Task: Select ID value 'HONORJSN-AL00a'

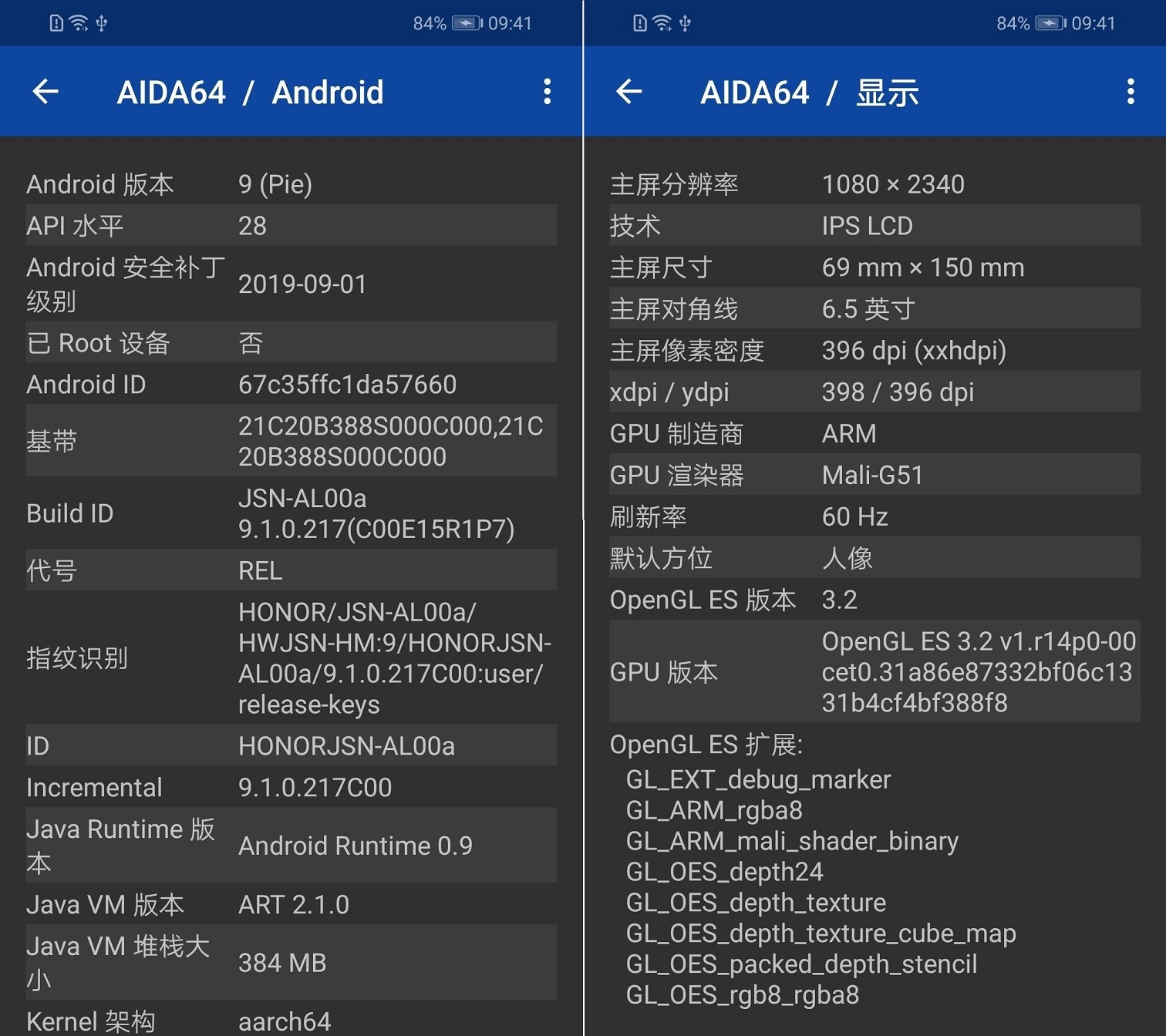Action: pos(346,746)
